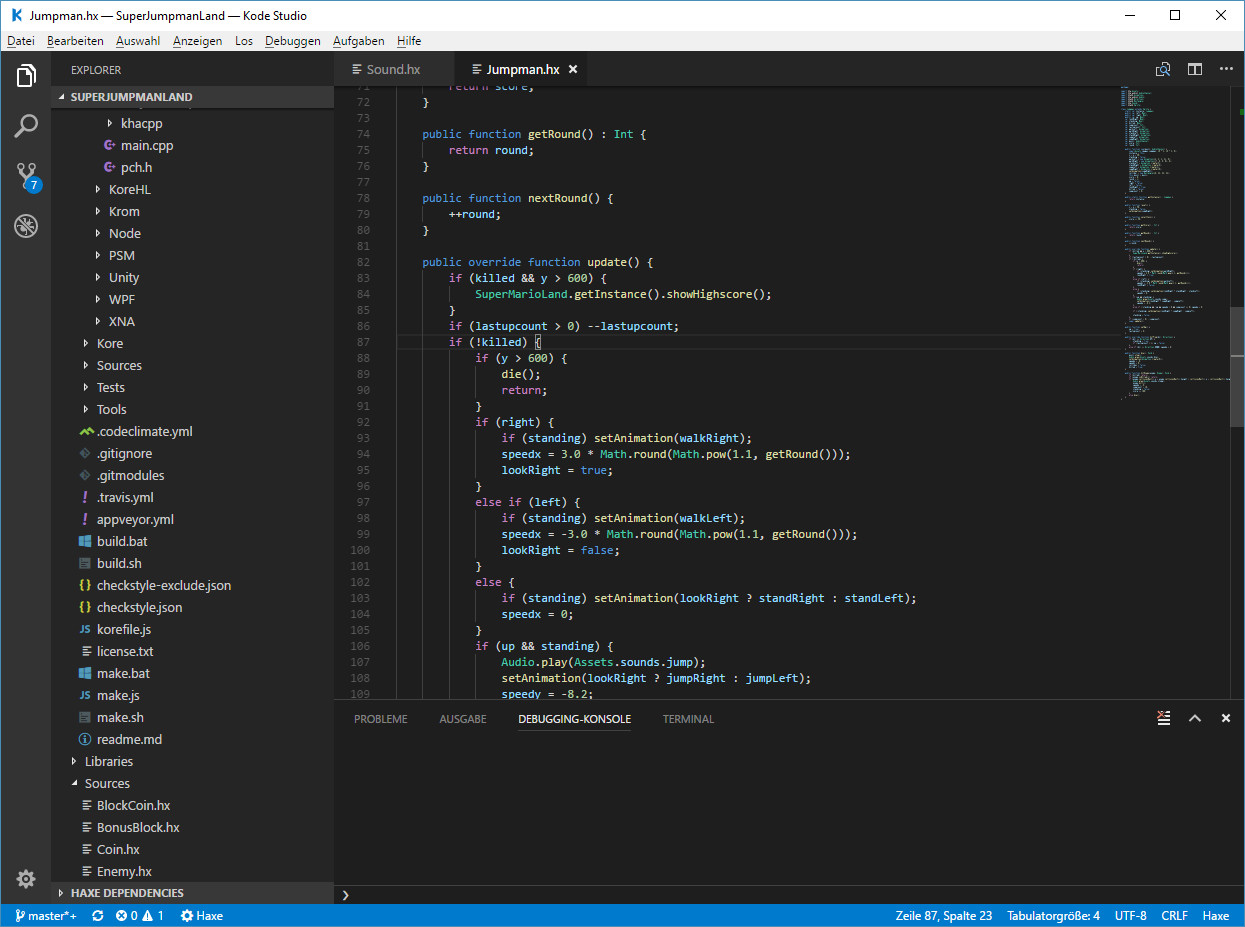Open Source Control view showing 7 changes

pyautogui.click(x=26, y=175)
